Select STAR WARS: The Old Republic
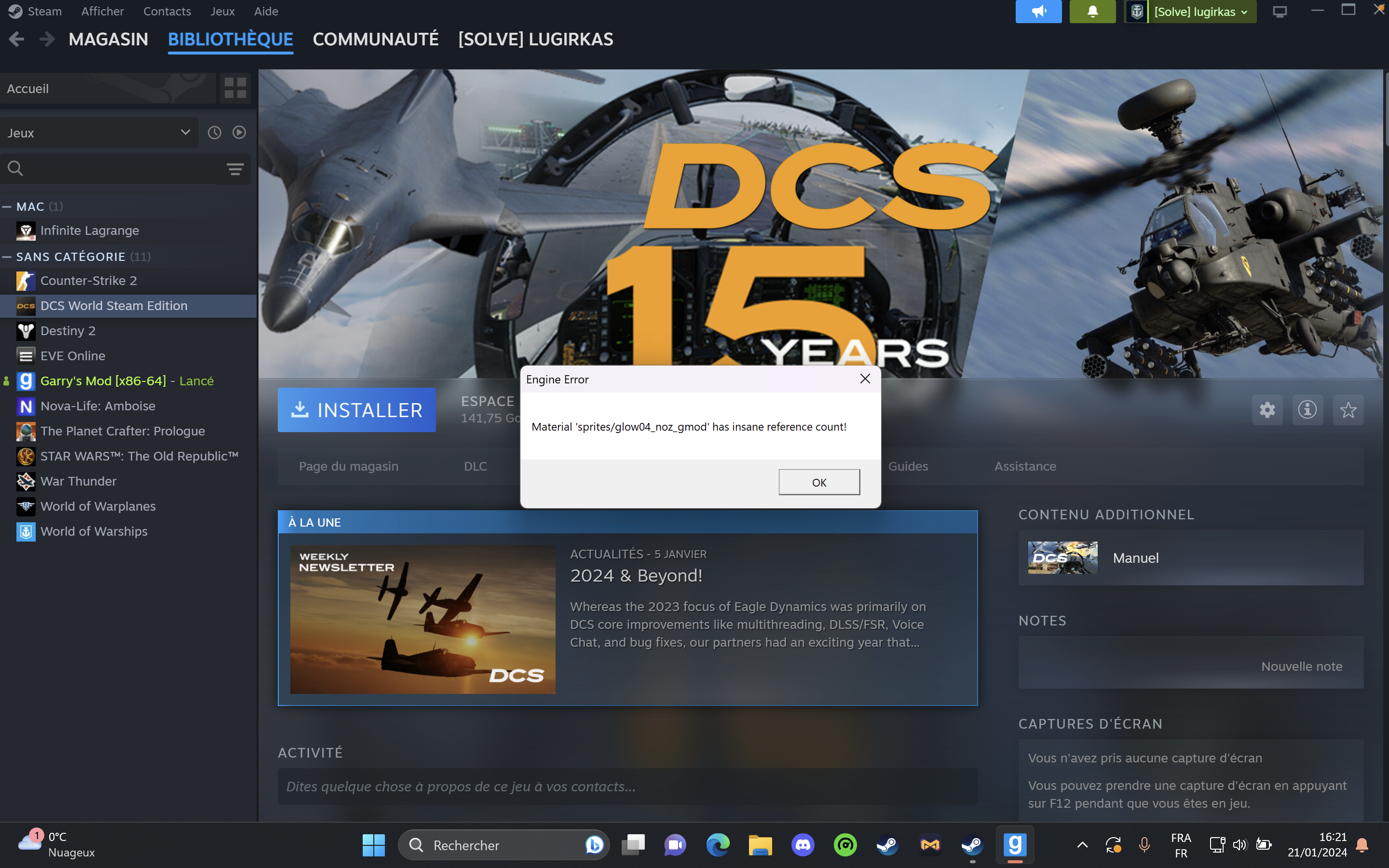 (129, 456)
